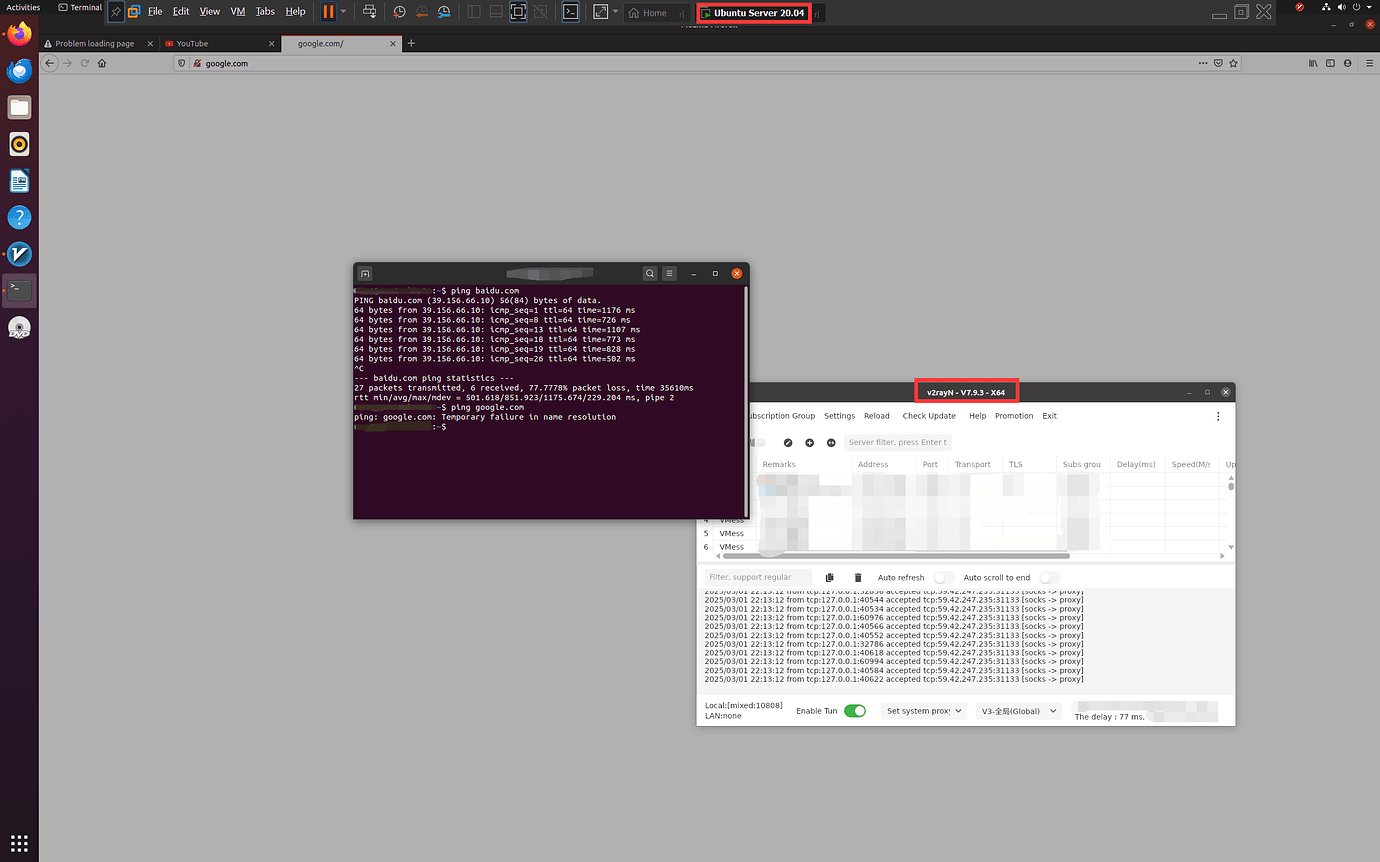The image size is (1380, 862).
Task: Click Reload in v2rayN menu
Action: click(x=877, y=416)
